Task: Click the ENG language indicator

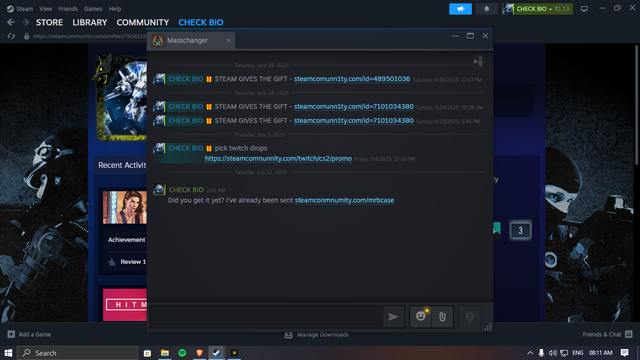Action: tap(578, 353)
